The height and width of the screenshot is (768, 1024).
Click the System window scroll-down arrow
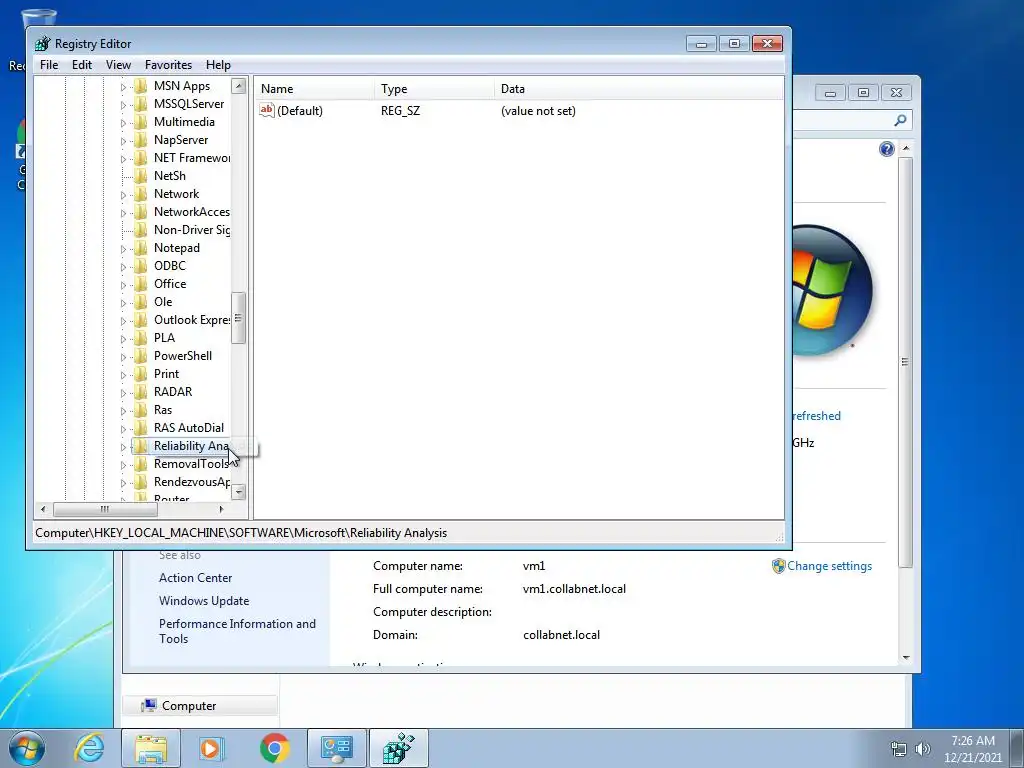tap(906, 658)
